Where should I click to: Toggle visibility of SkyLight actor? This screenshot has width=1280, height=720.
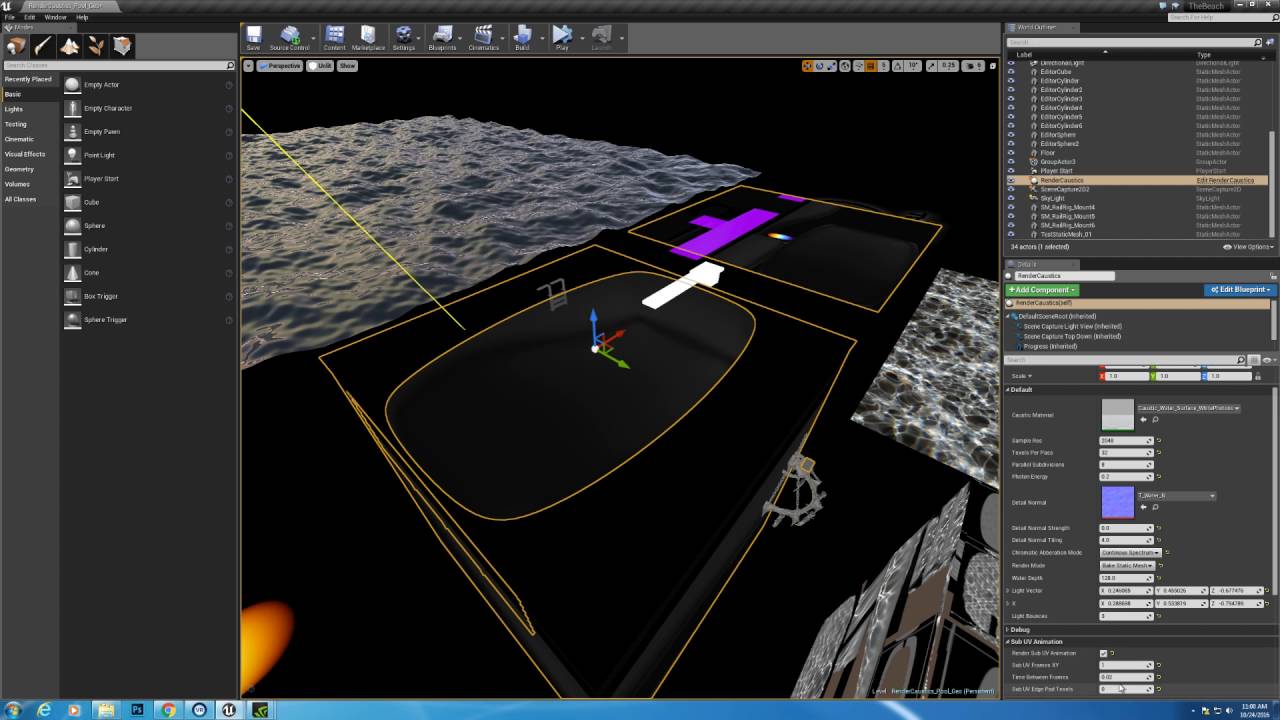coord(1011,198)
